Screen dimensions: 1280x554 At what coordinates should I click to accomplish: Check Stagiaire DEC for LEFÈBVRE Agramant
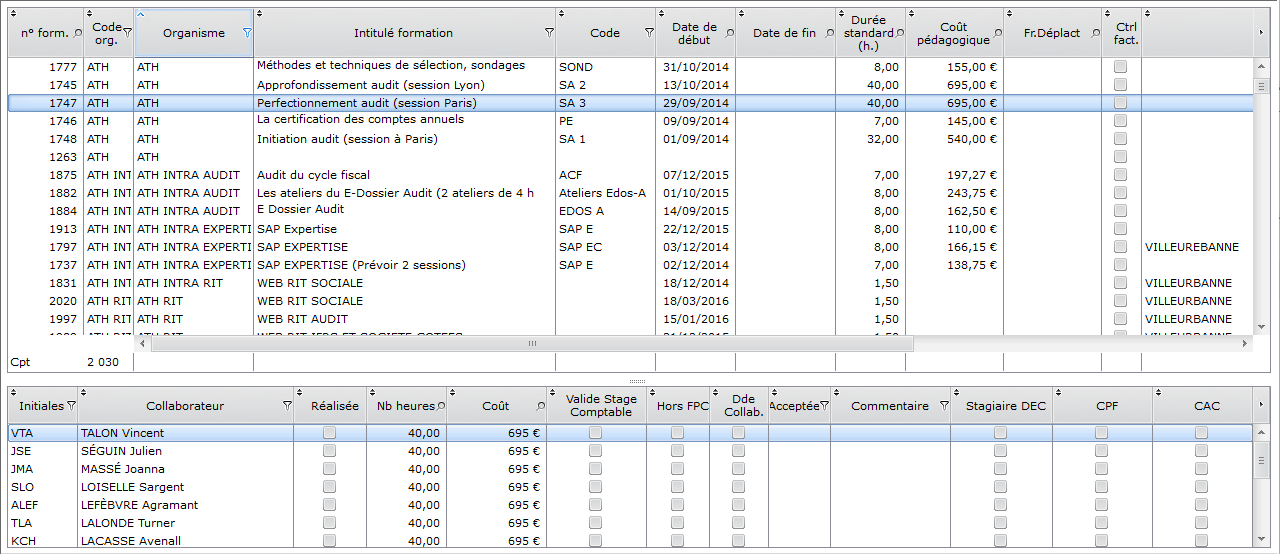point(999,505)
